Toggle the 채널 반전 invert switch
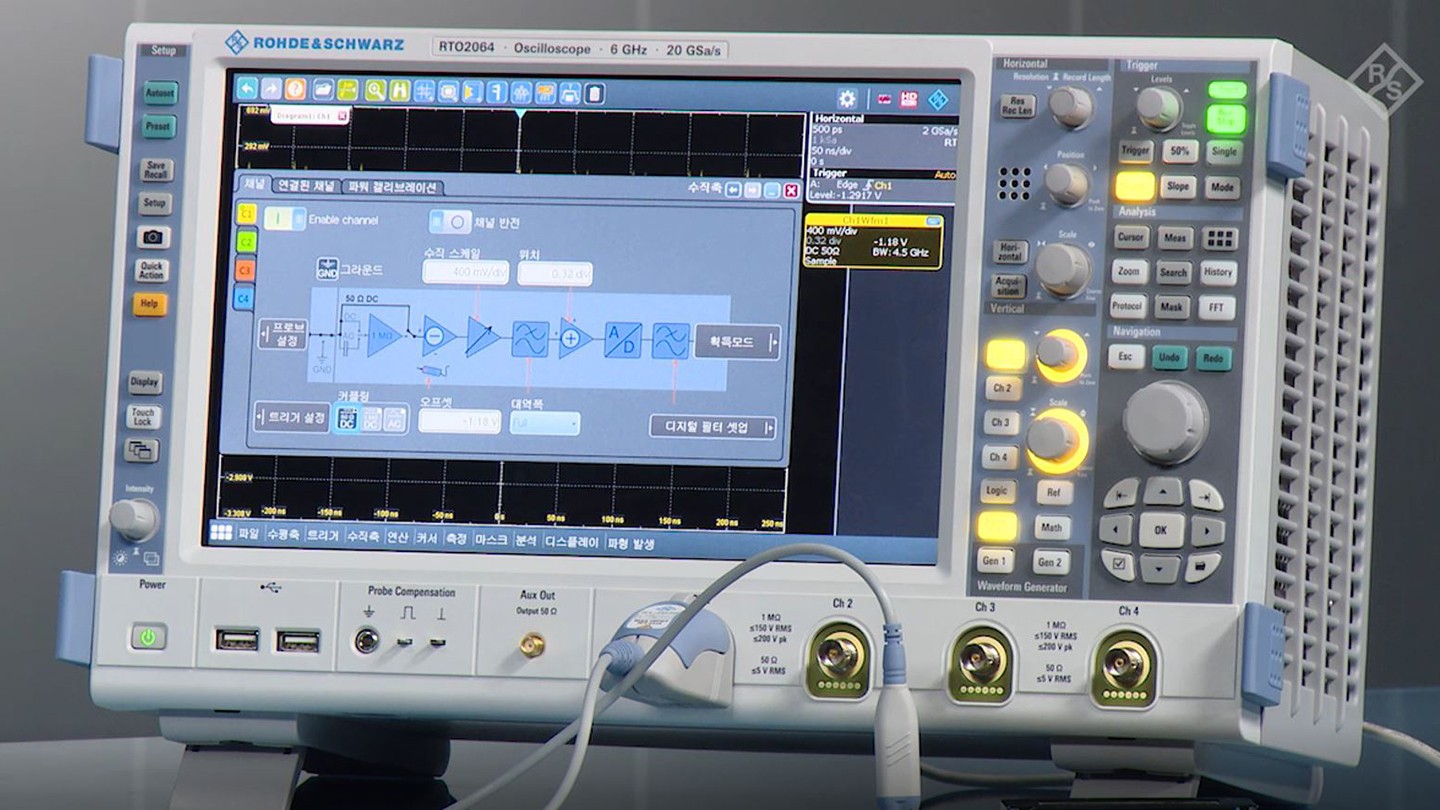 click(449, 221)
